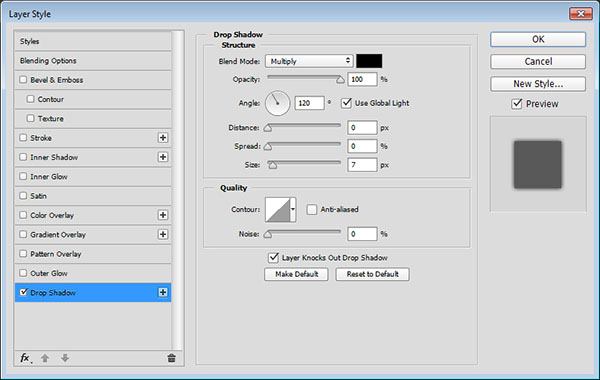Click the Reset to Default button
600x380 pixels.
click(372, 274)
